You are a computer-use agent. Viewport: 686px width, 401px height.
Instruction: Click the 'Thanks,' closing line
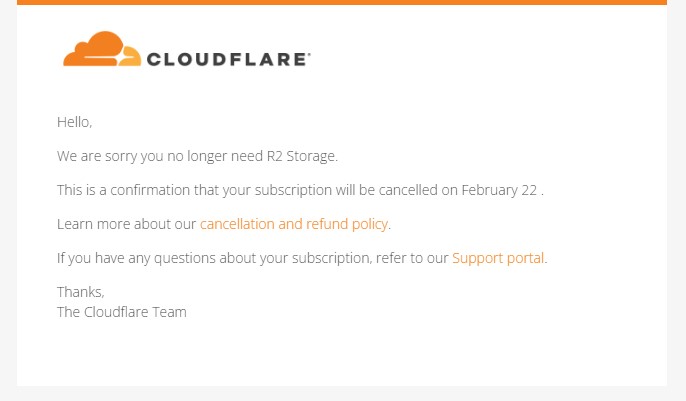[80, 292]
